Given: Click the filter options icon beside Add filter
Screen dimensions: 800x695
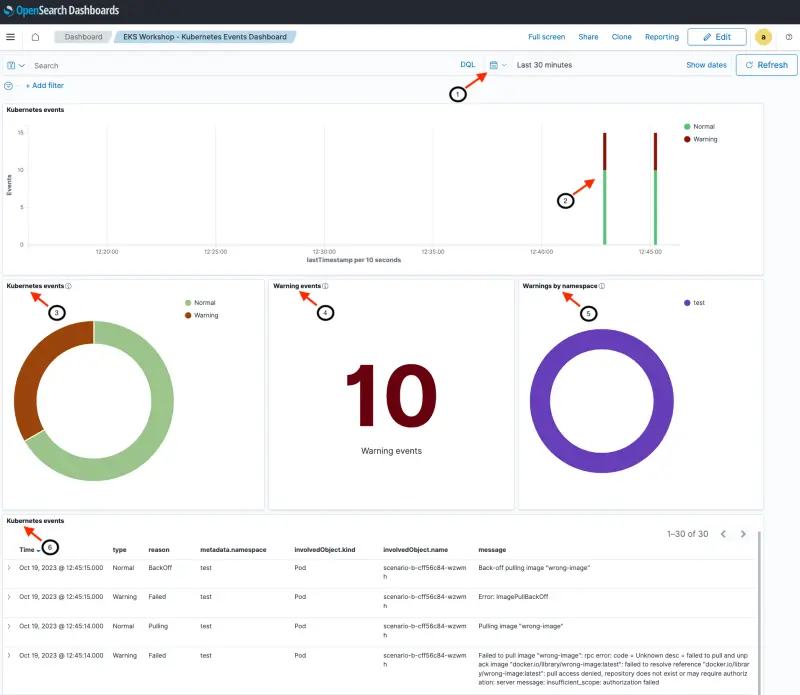Looking at the screenshot, I should (8, 85).
